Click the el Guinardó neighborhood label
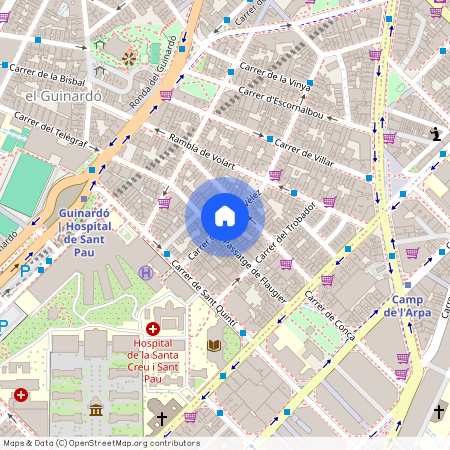Image resolution: width=450 pixels, height=450 pixels. [64, 96]
